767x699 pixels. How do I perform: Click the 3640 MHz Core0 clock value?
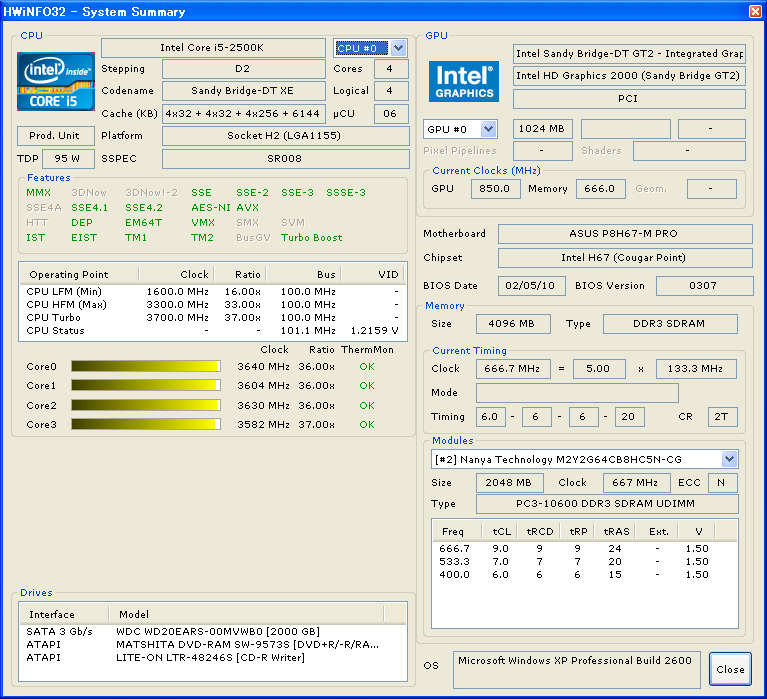(x=263, y=366)
